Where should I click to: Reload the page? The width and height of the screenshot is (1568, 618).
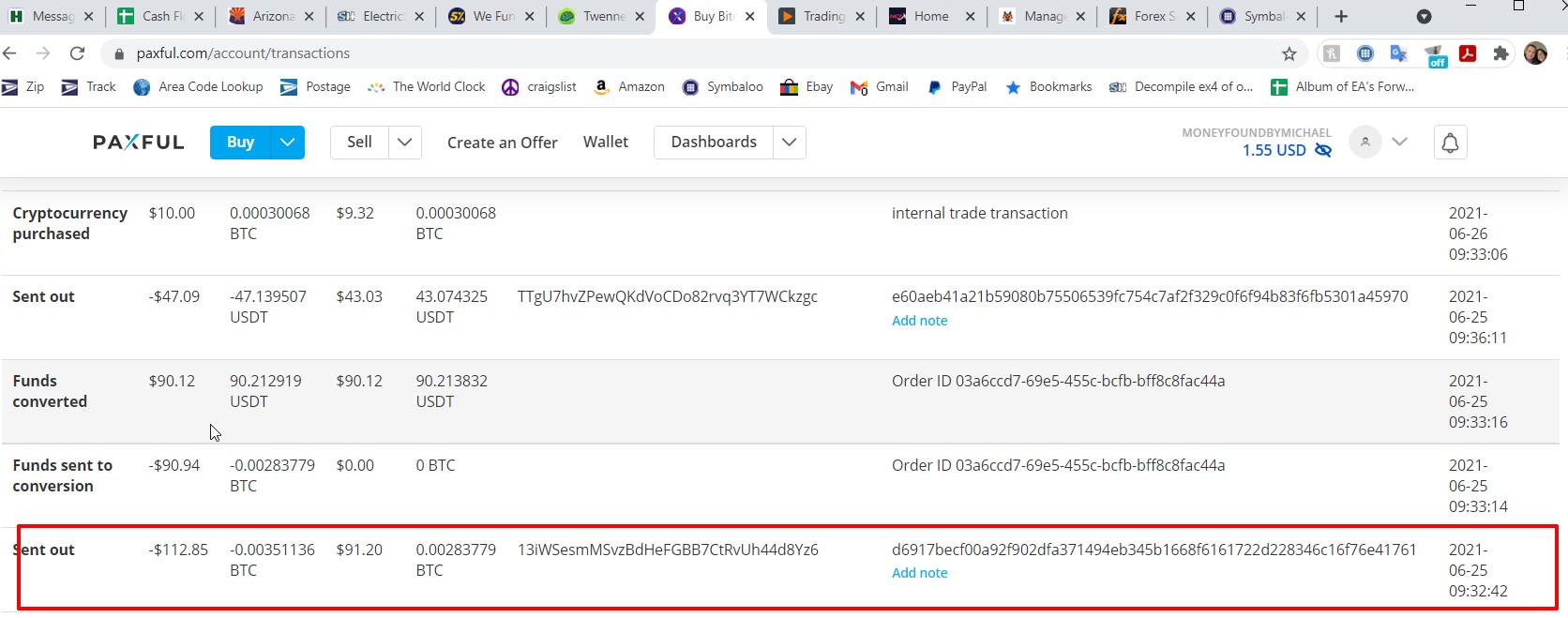click(77, 53)
